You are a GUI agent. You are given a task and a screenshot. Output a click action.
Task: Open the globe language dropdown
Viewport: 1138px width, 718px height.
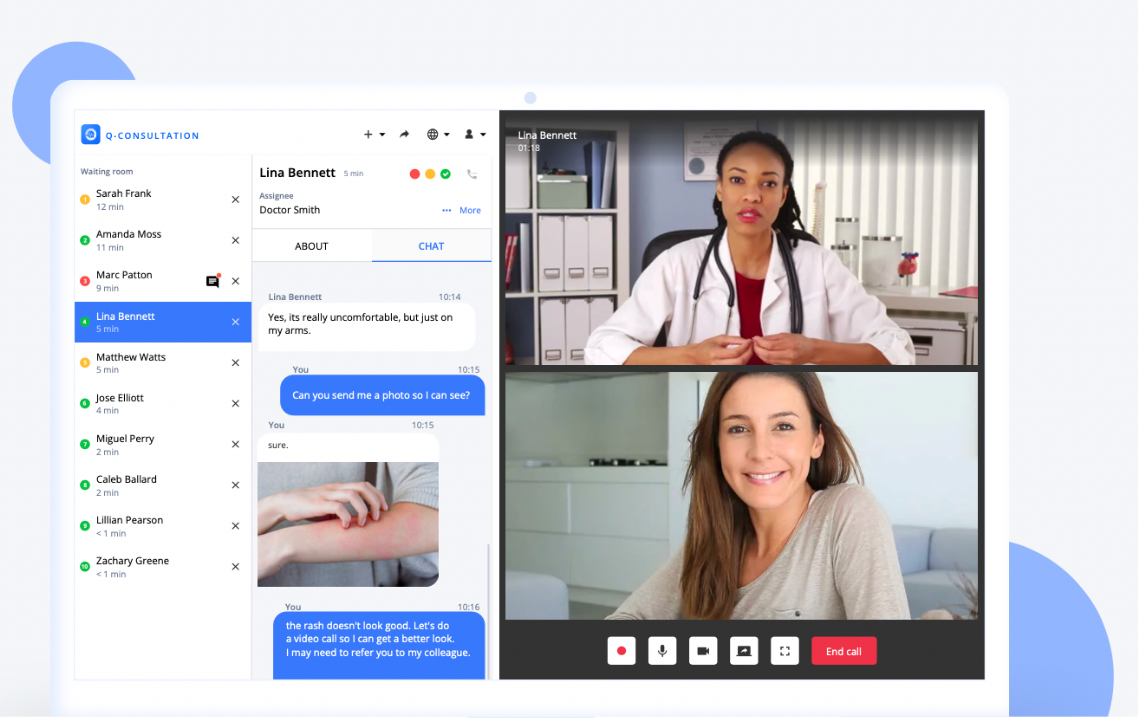tap(438, 134)
